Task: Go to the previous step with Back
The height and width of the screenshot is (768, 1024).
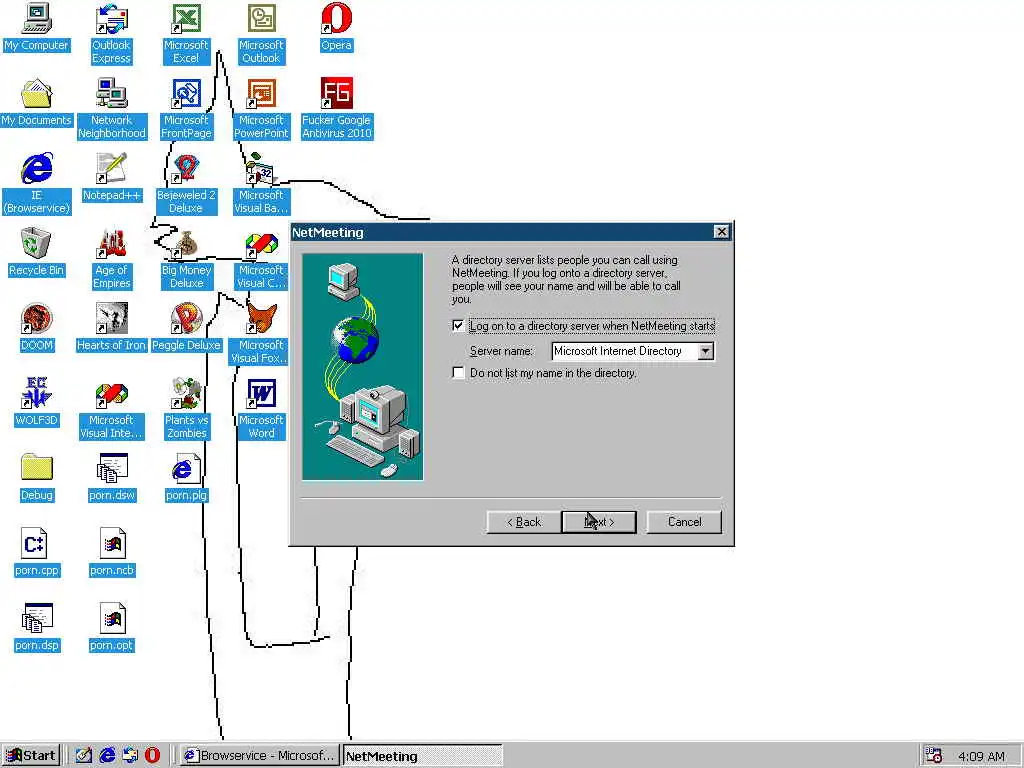Action: point(524,522)
